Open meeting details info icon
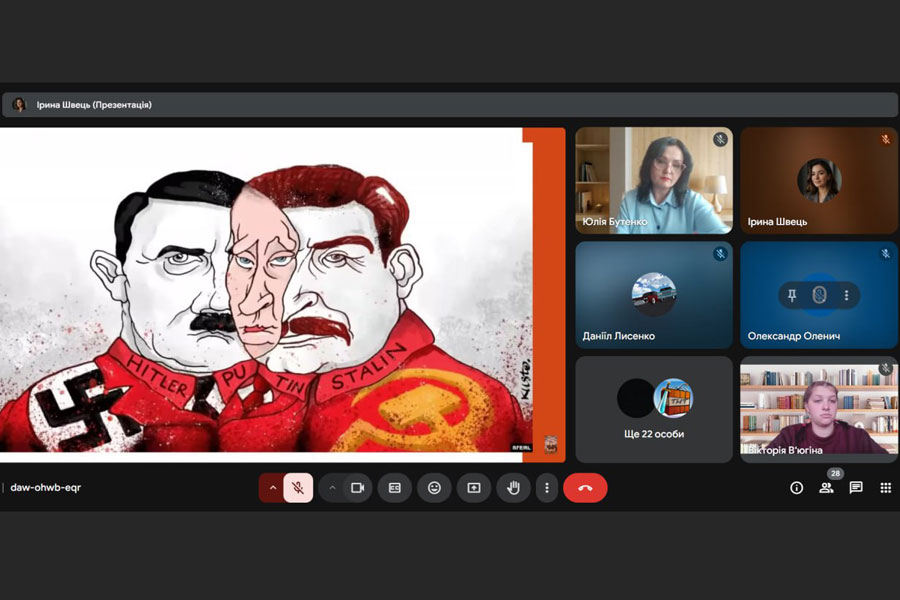 pos(797,488)
